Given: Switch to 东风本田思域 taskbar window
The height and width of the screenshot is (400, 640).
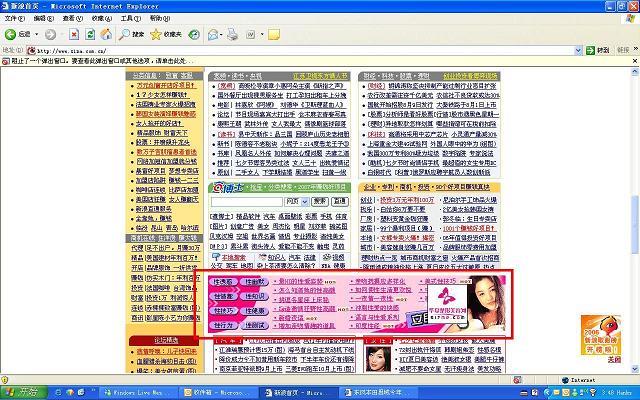Looking at the screenshot, I should (378, 392).
